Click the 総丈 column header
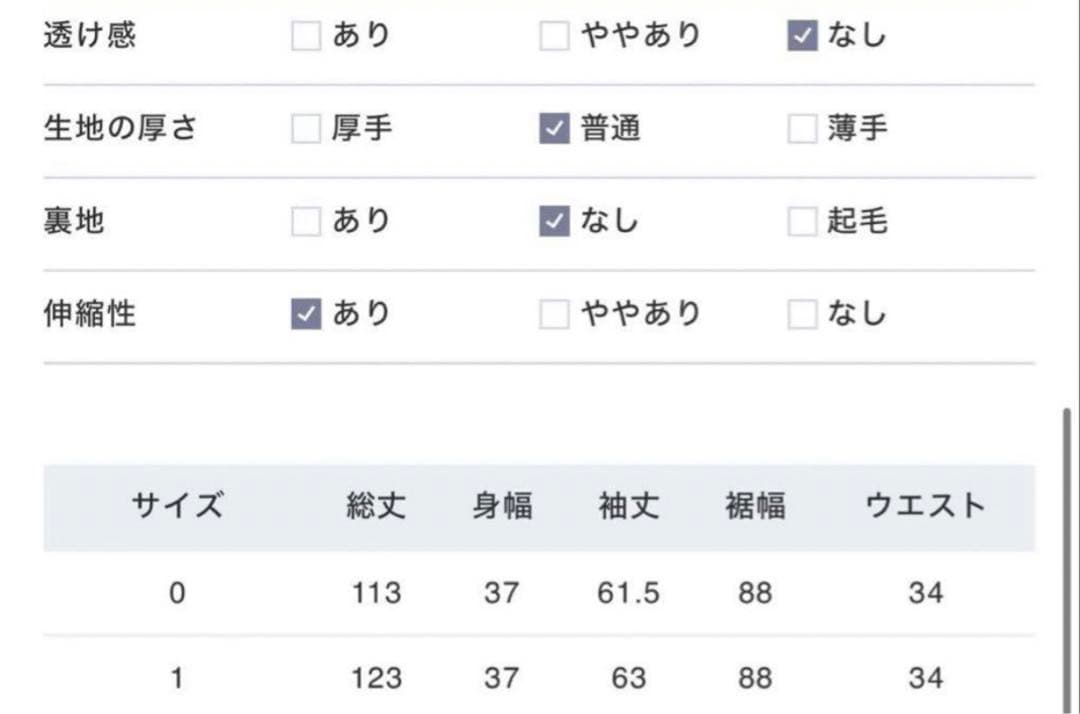This screenshot has width=1080, height=714. tap(376, 506)
